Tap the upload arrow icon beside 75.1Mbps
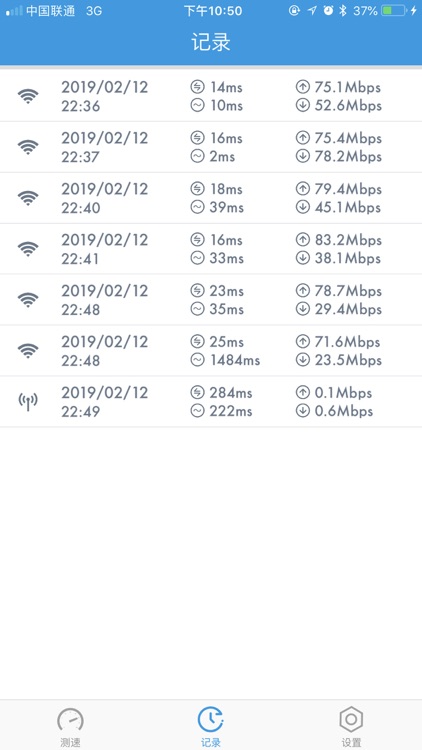 pyautogui.click(x=302, y=87)
